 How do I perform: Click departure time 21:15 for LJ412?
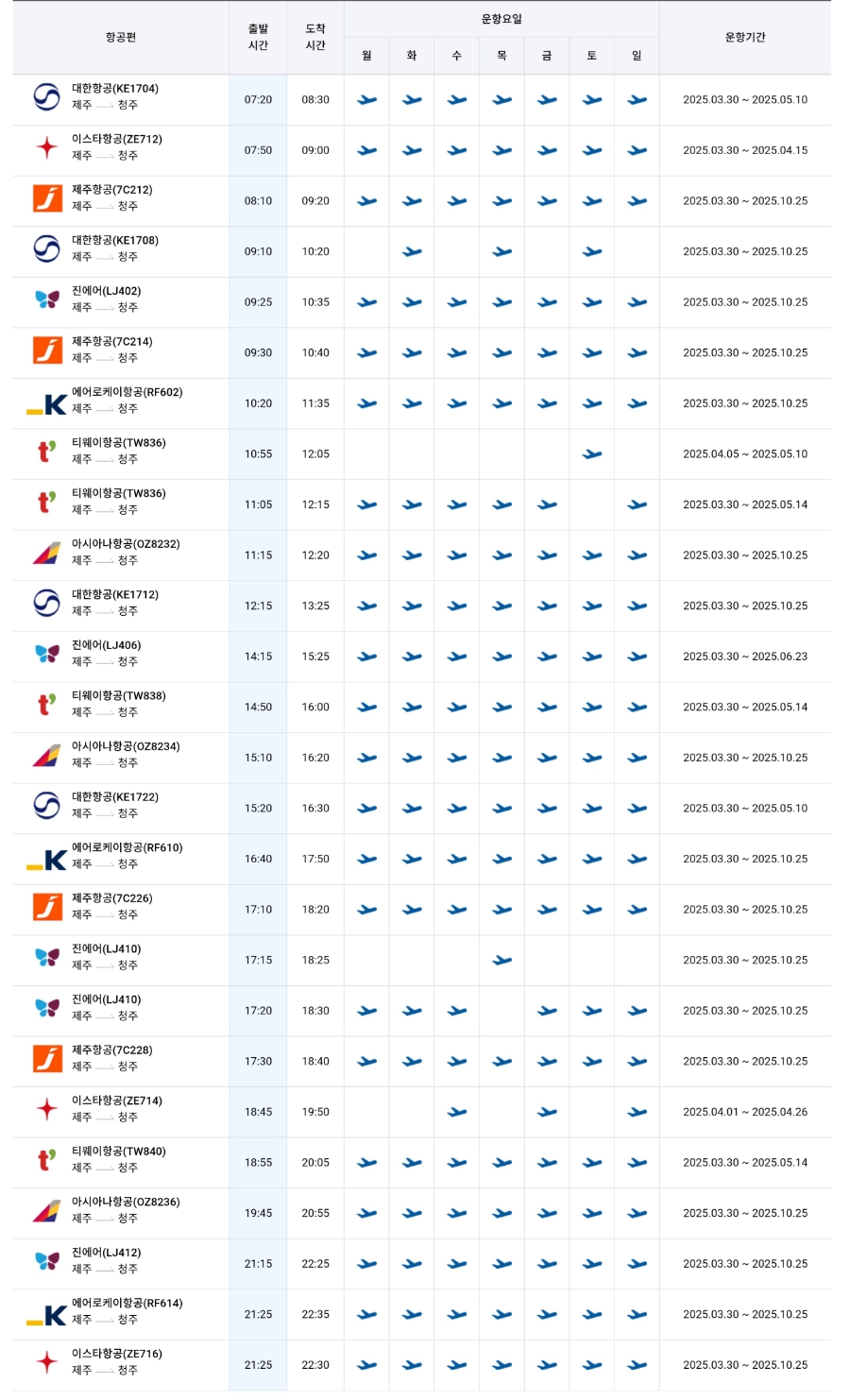[258, 1264]
